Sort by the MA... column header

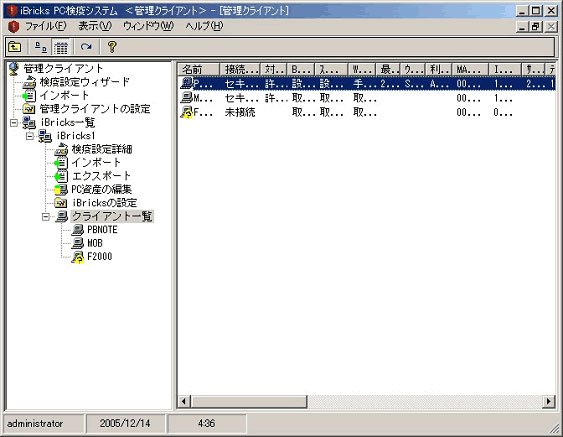[x=470, y=69]
